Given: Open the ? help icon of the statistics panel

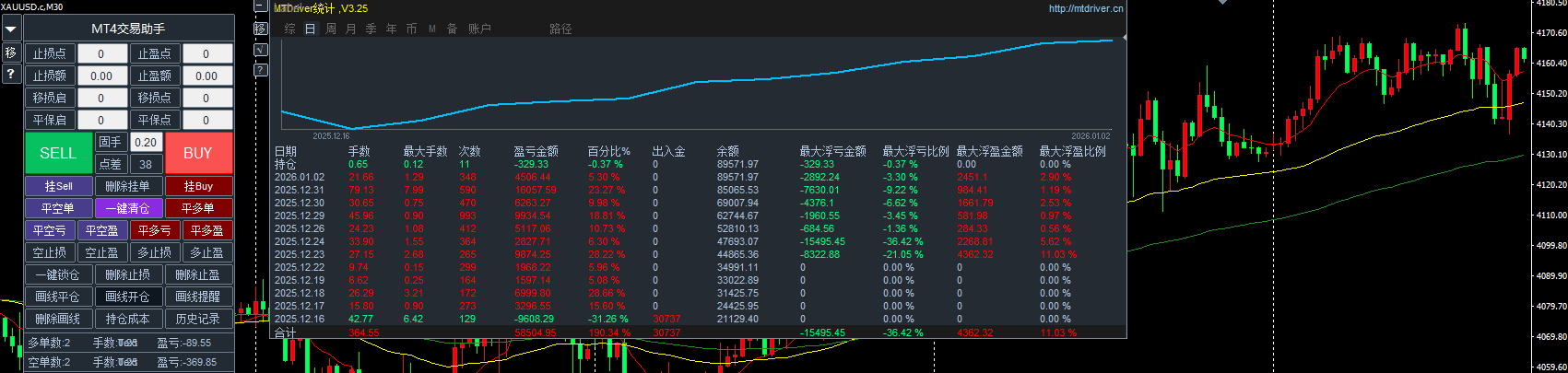Looking at the screenshot, I should (261, 70).
